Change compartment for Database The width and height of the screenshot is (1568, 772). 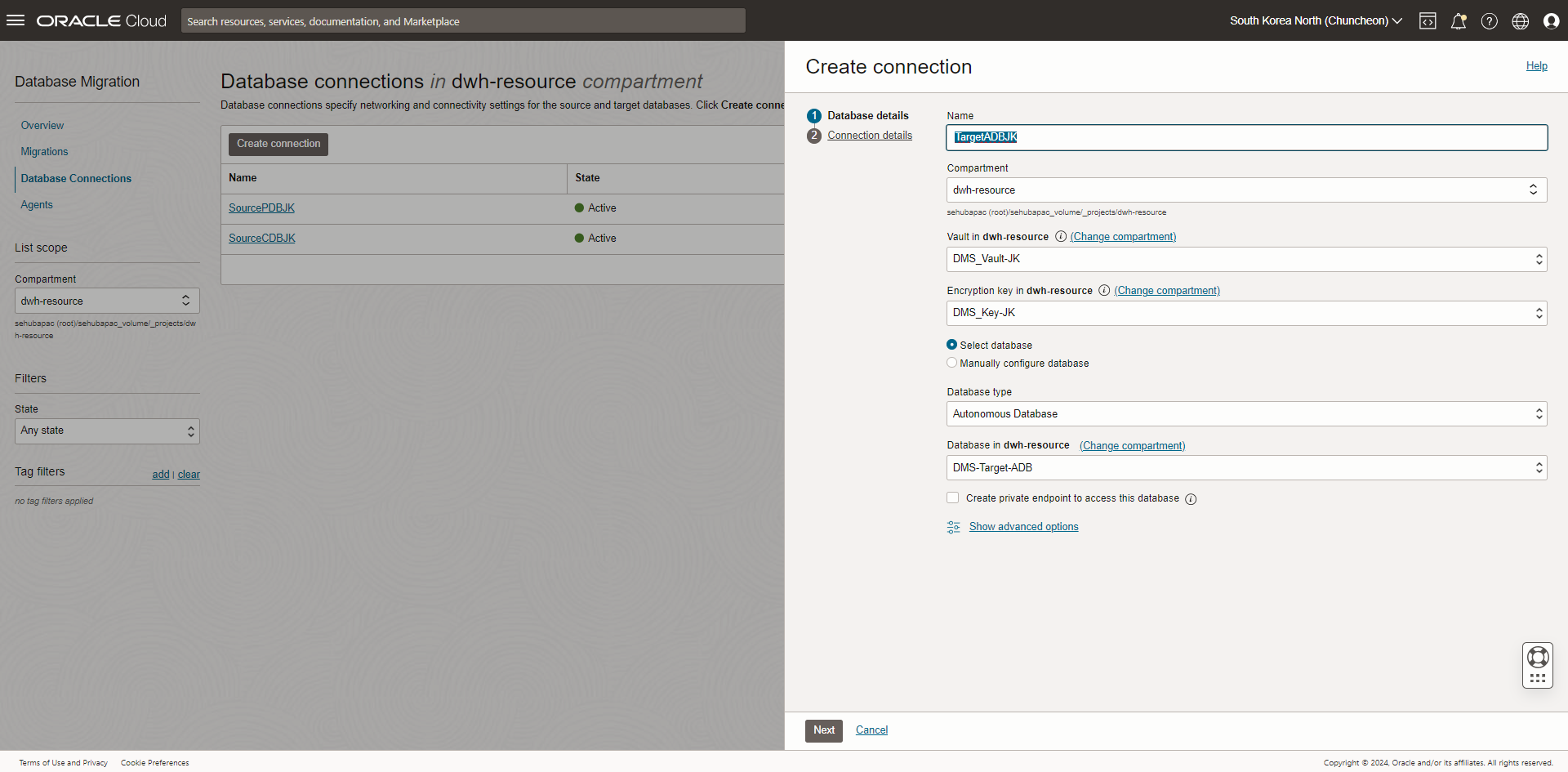[x=1132, y=446]
